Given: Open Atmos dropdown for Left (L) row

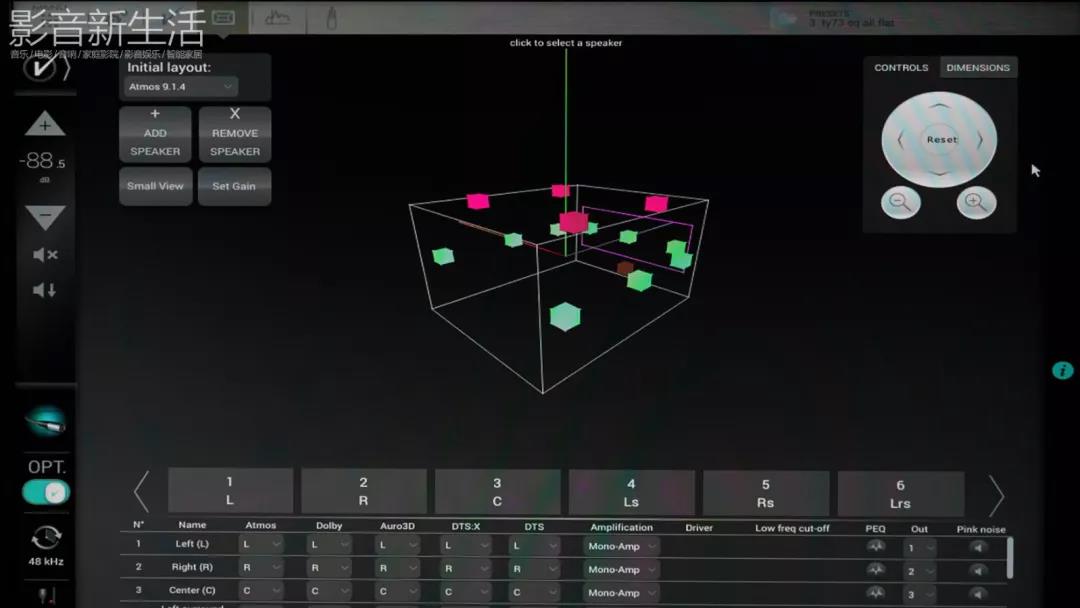Looking at the screenshot, I should click(260, 544).
